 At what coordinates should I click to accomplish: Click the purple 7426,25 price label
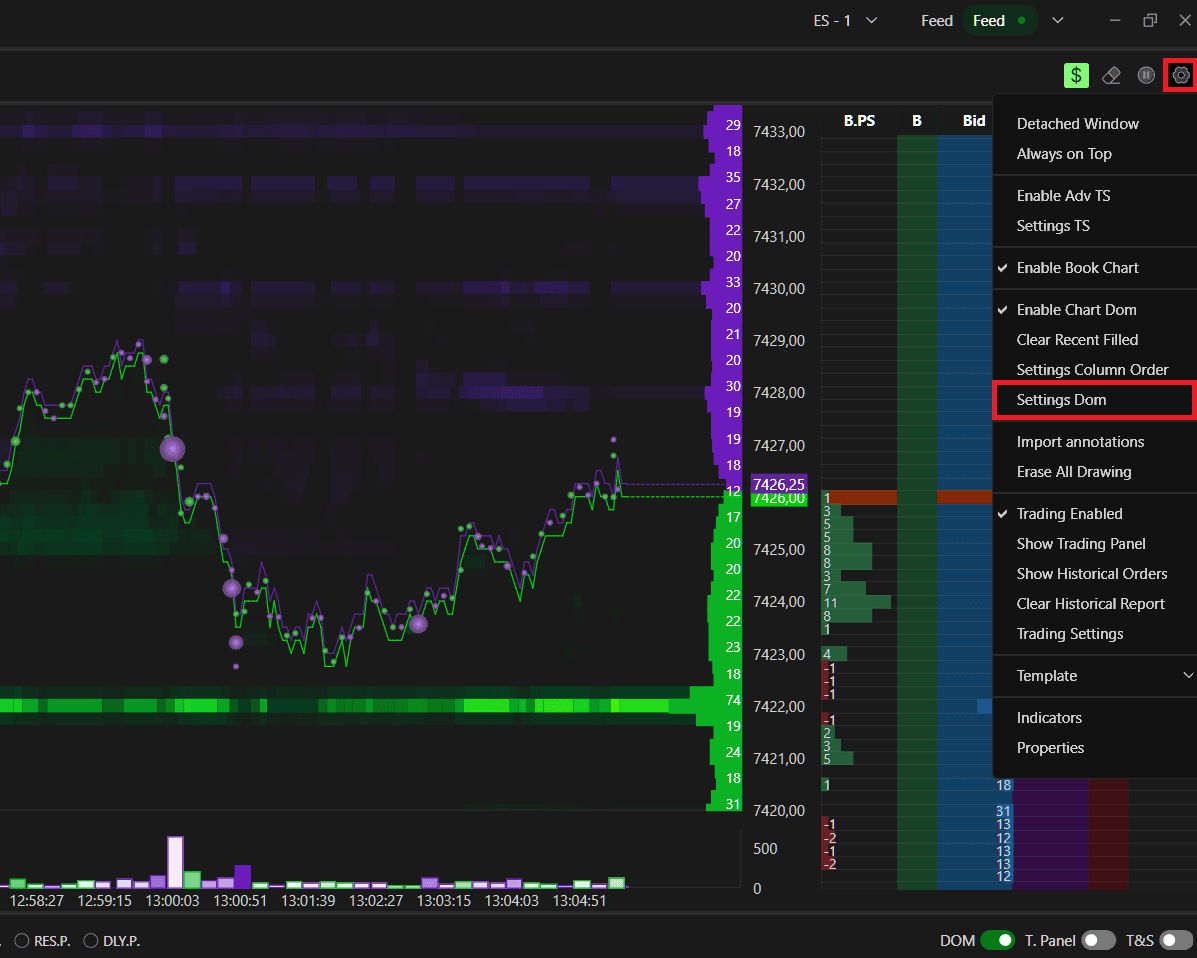[779, 484]
